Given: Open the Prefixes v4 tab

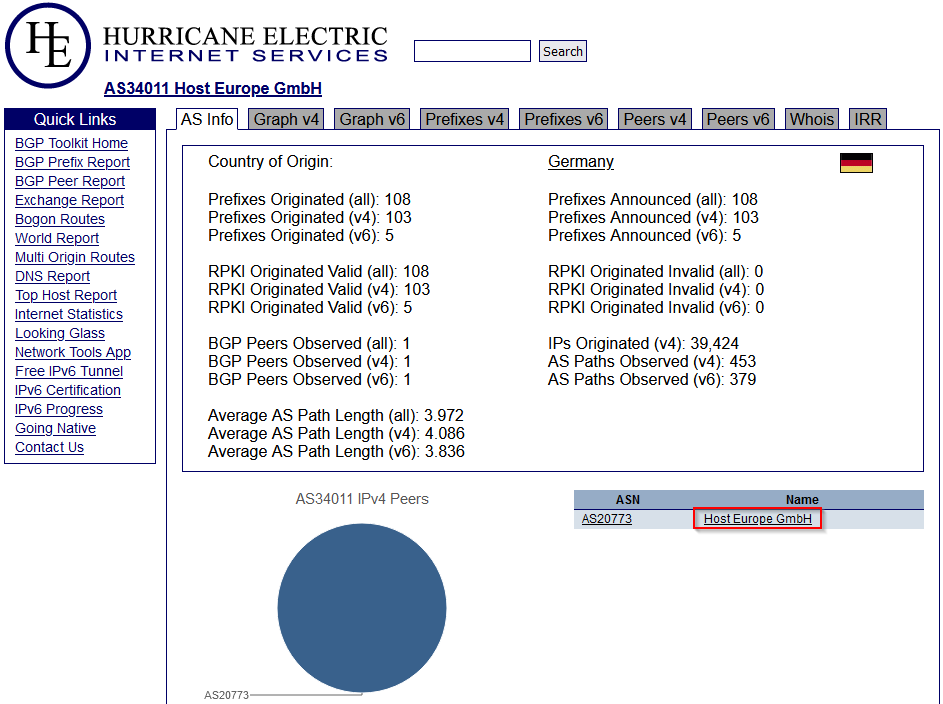Looking at the screenshot, I should [x=464, y=119].
